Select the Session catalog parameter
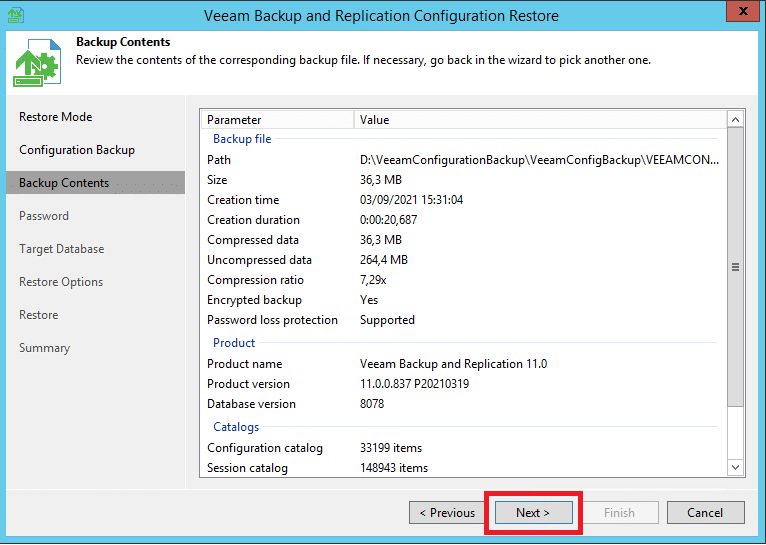This screenshot has width=766, height=545. [x=247, y=468]
